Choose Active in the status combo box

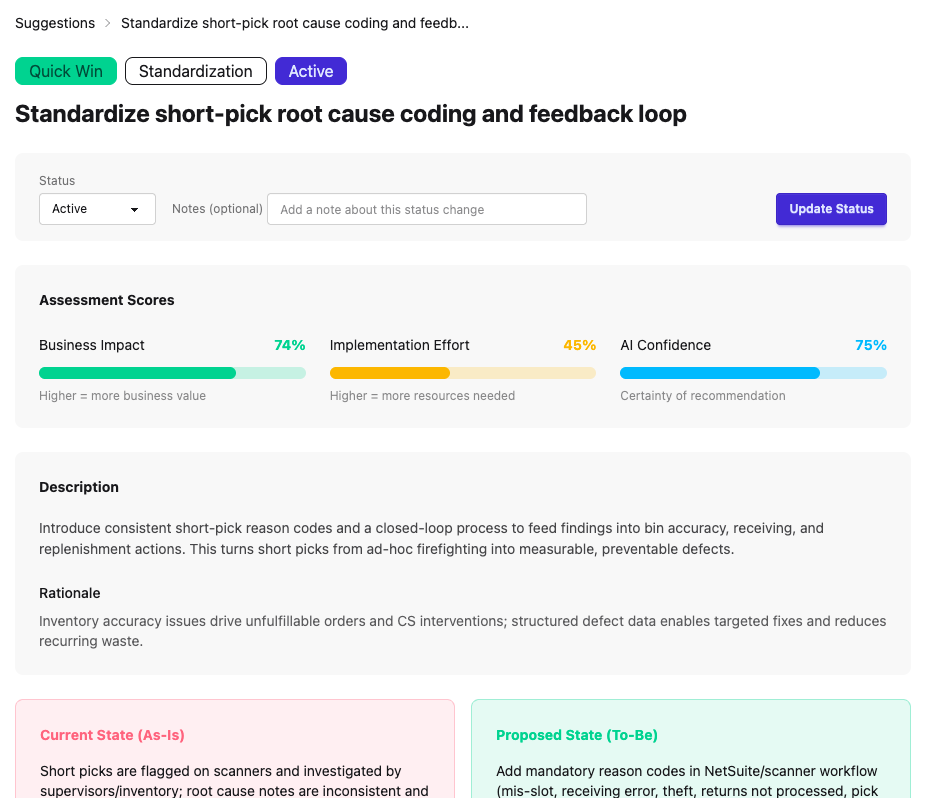(x=96, y=209)
